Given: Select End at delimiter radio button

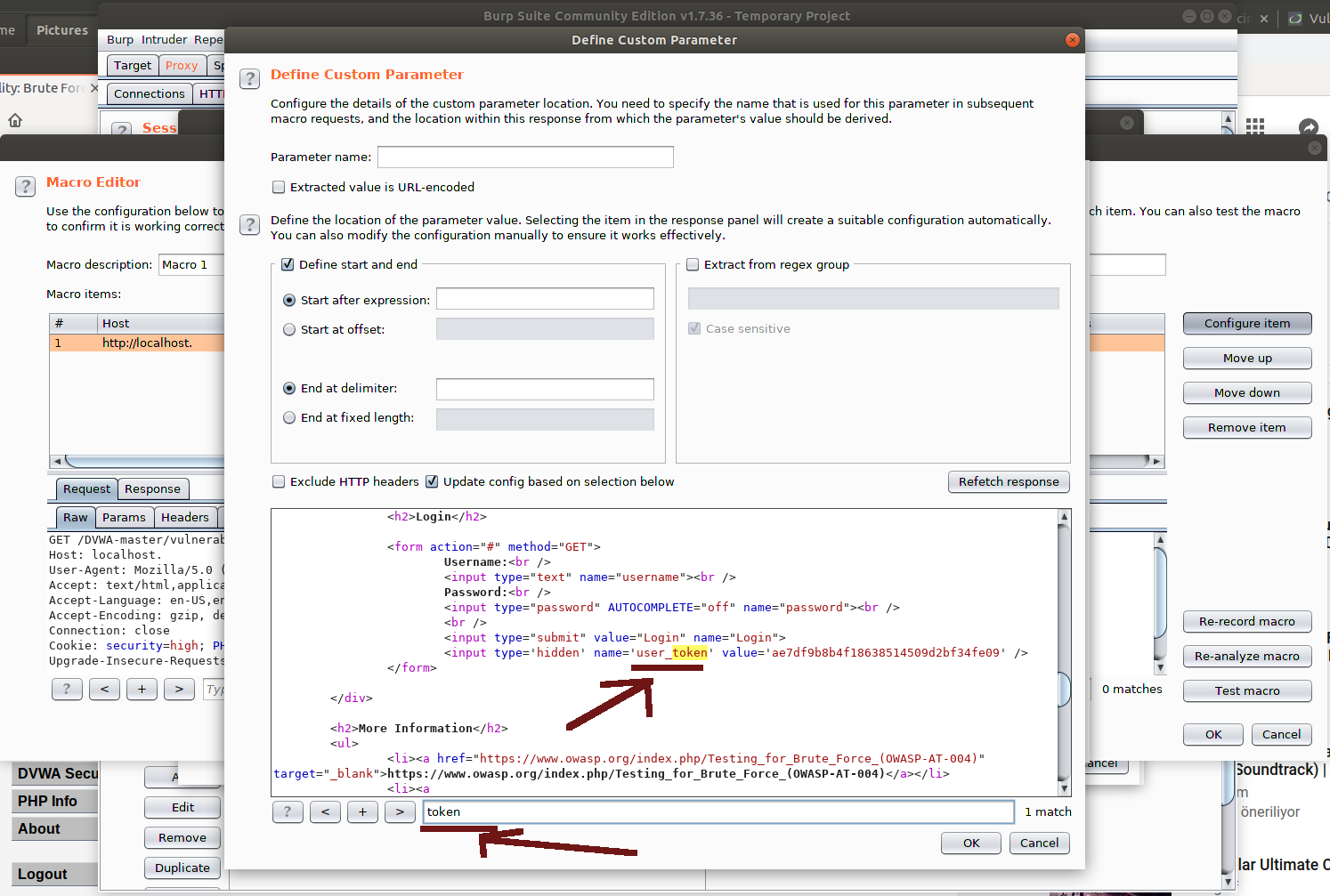Looking at the screenshot, I should [289, 389].
